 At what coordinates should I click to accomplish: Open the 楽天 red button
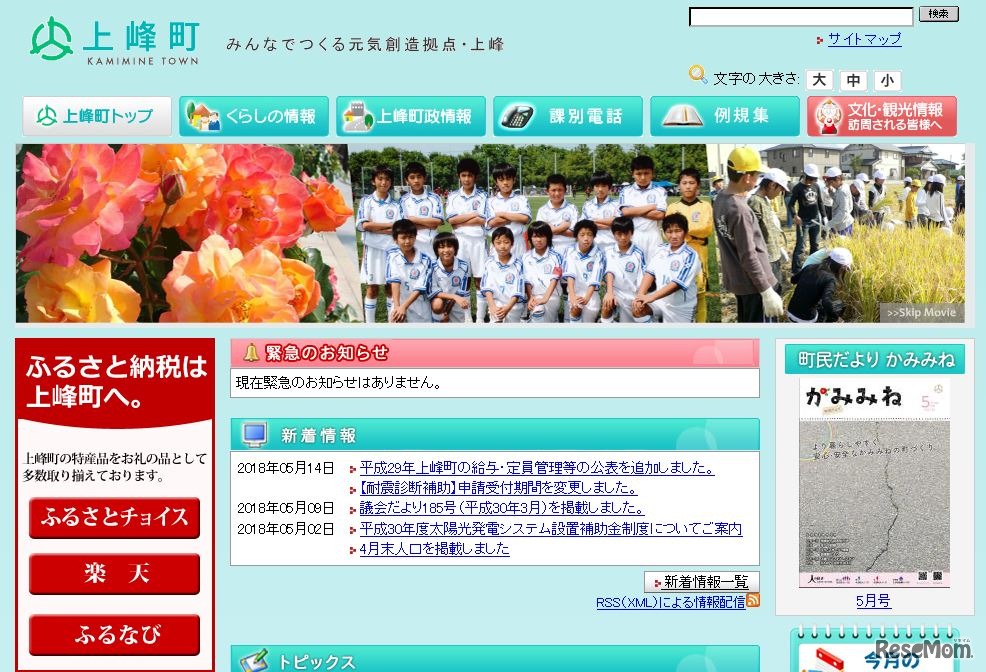point(114,573)
